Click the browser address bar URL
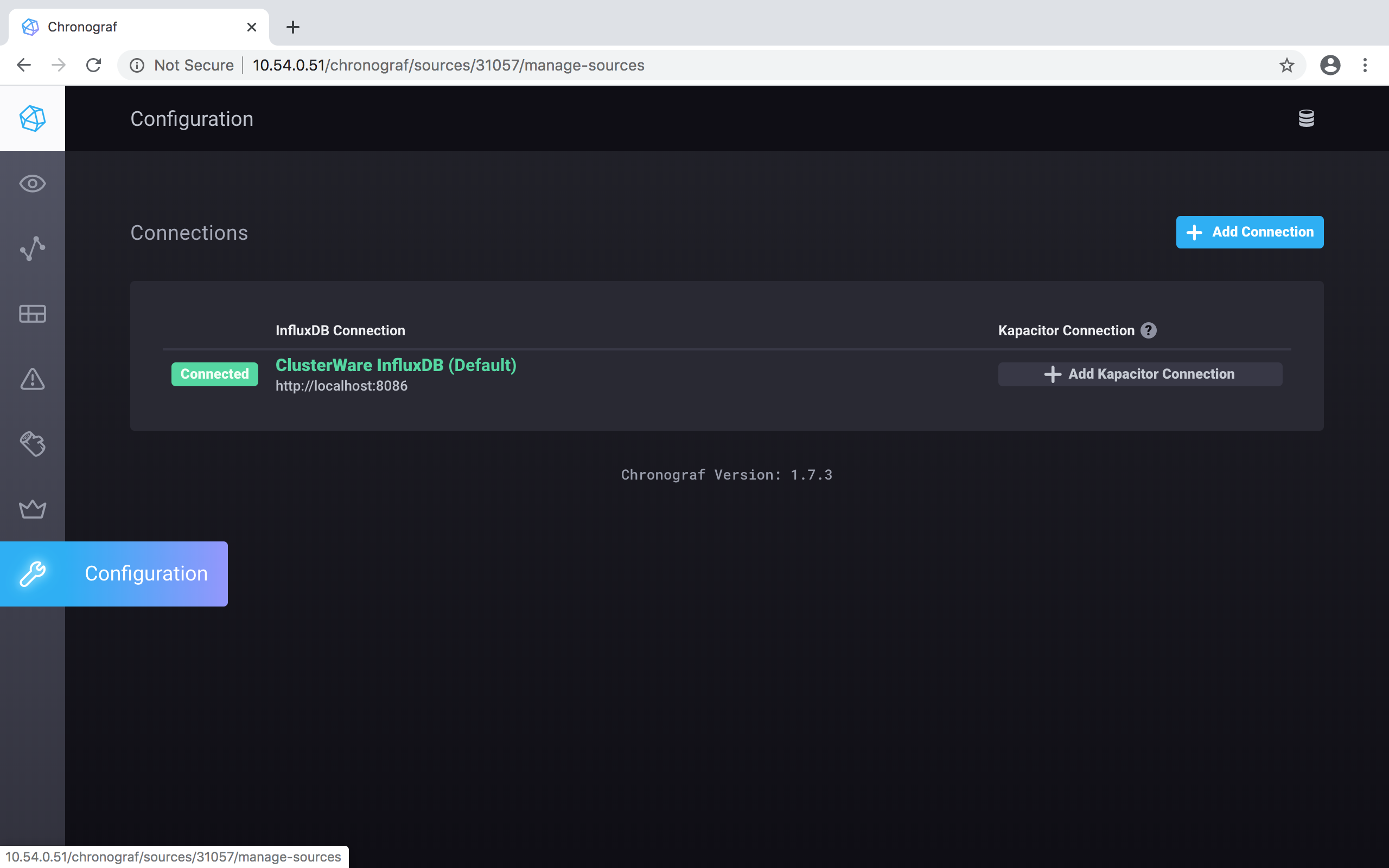Image resolution: width=1389 pixels, height=868 pixels. point(448,65)
